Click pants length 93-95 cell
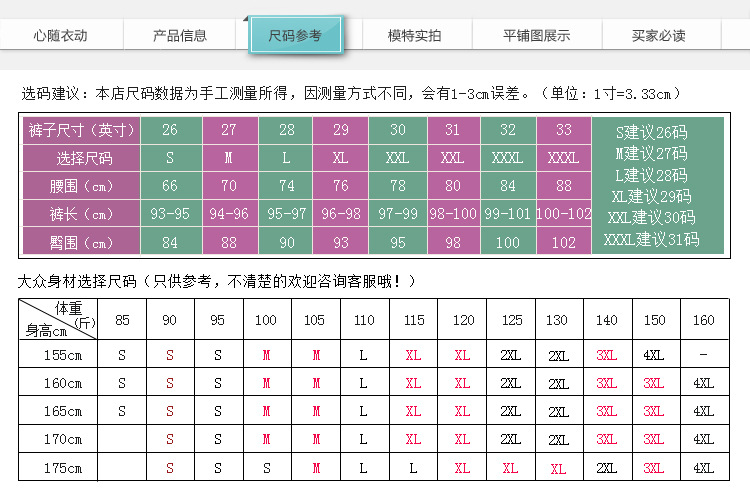The height and width of the screenshot is (490, 750). click(x=170, y=214)
